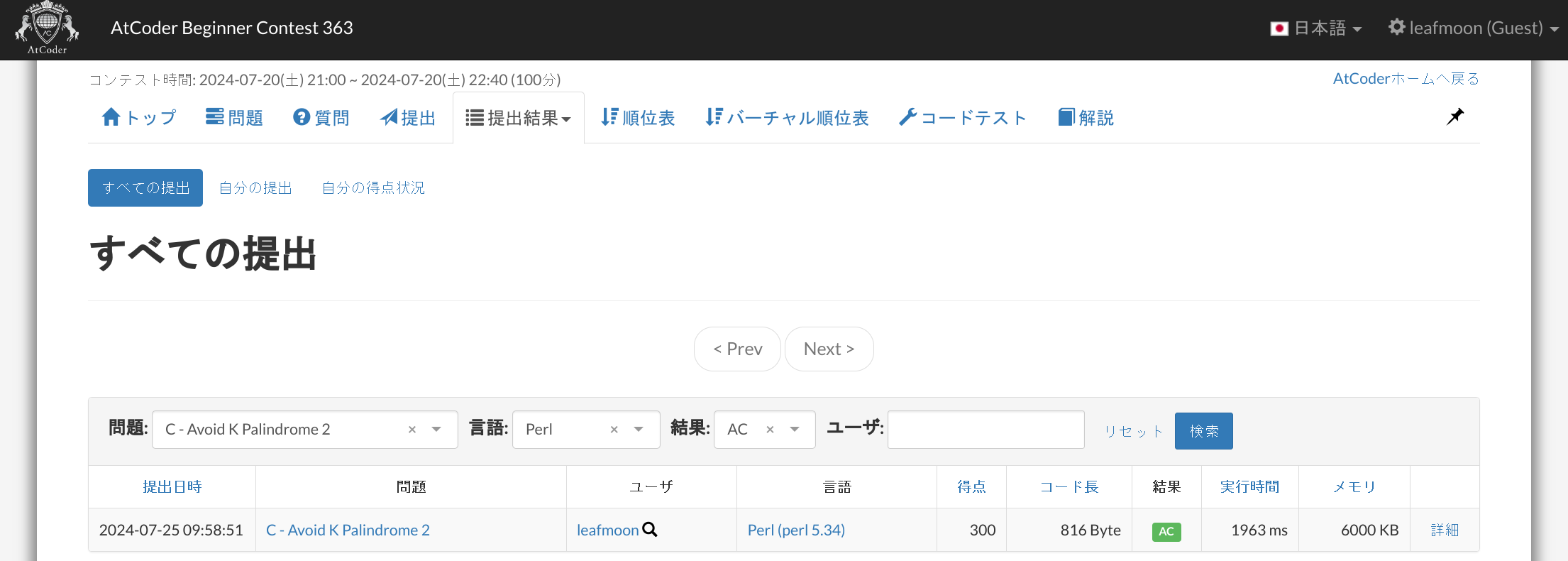1568x561 pixels.
Task: Clear the AC result filter selection
Action: coord(770,430)
